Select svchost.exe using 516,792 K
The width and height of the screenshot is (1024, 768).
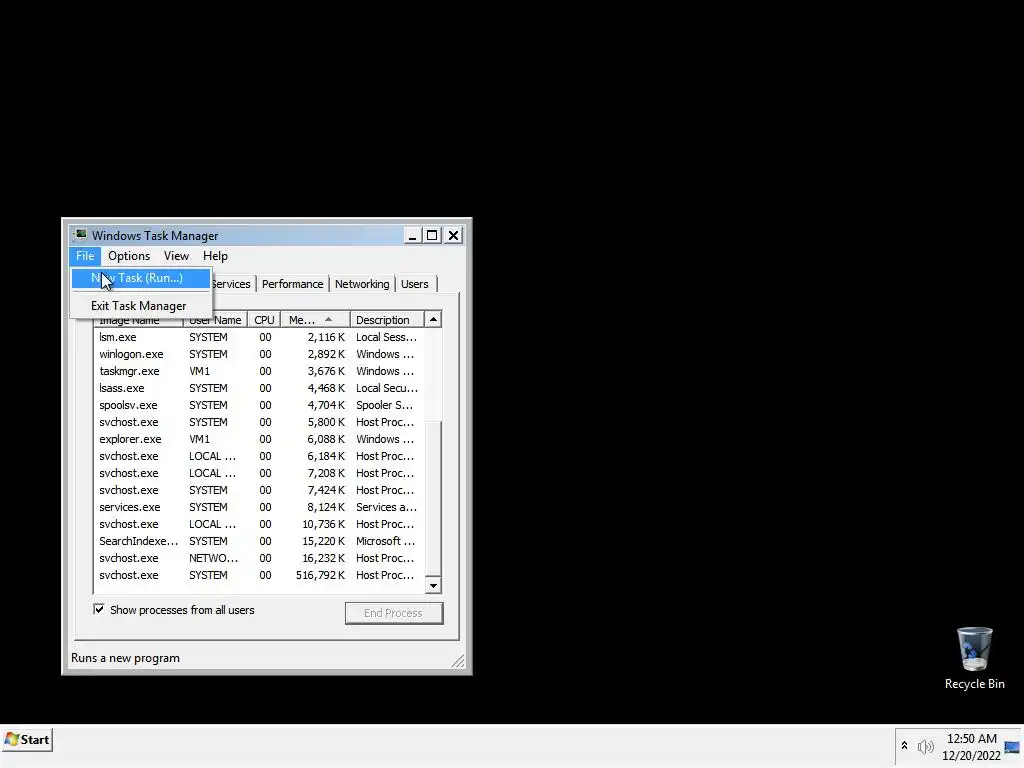pos(259,575)
